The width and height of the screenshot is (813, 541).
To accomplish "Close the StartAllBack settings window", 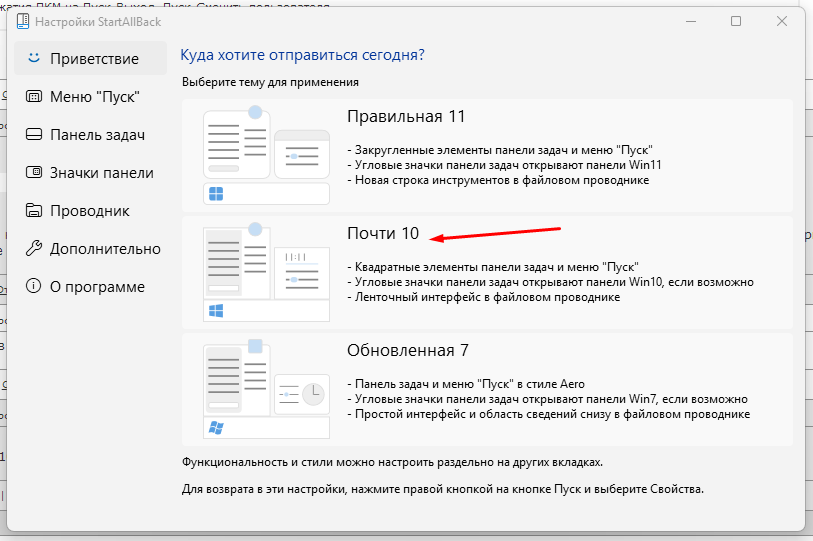I will (782, 21).
